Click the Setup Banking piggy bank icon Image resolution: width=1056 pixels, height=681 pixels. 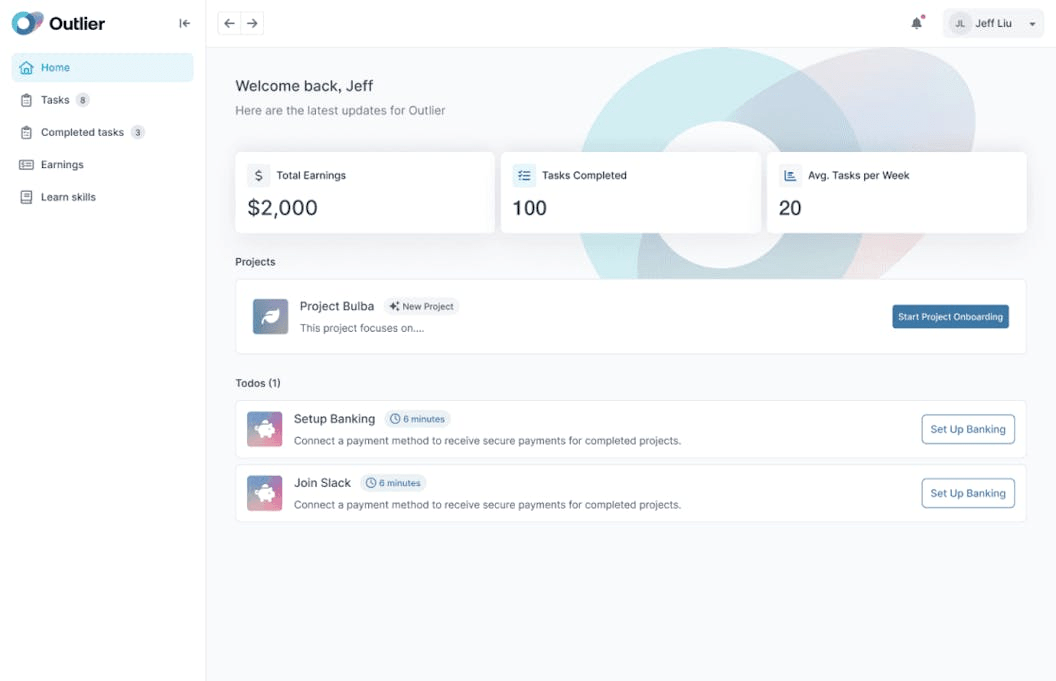[265, 429]
